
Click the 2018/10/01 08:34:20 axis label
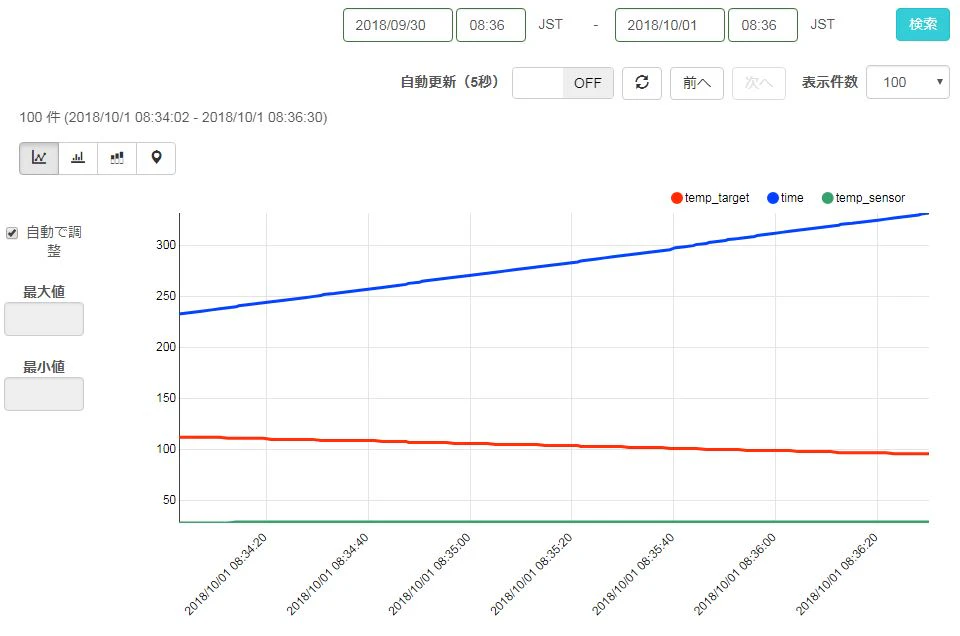tap(225, 574)
